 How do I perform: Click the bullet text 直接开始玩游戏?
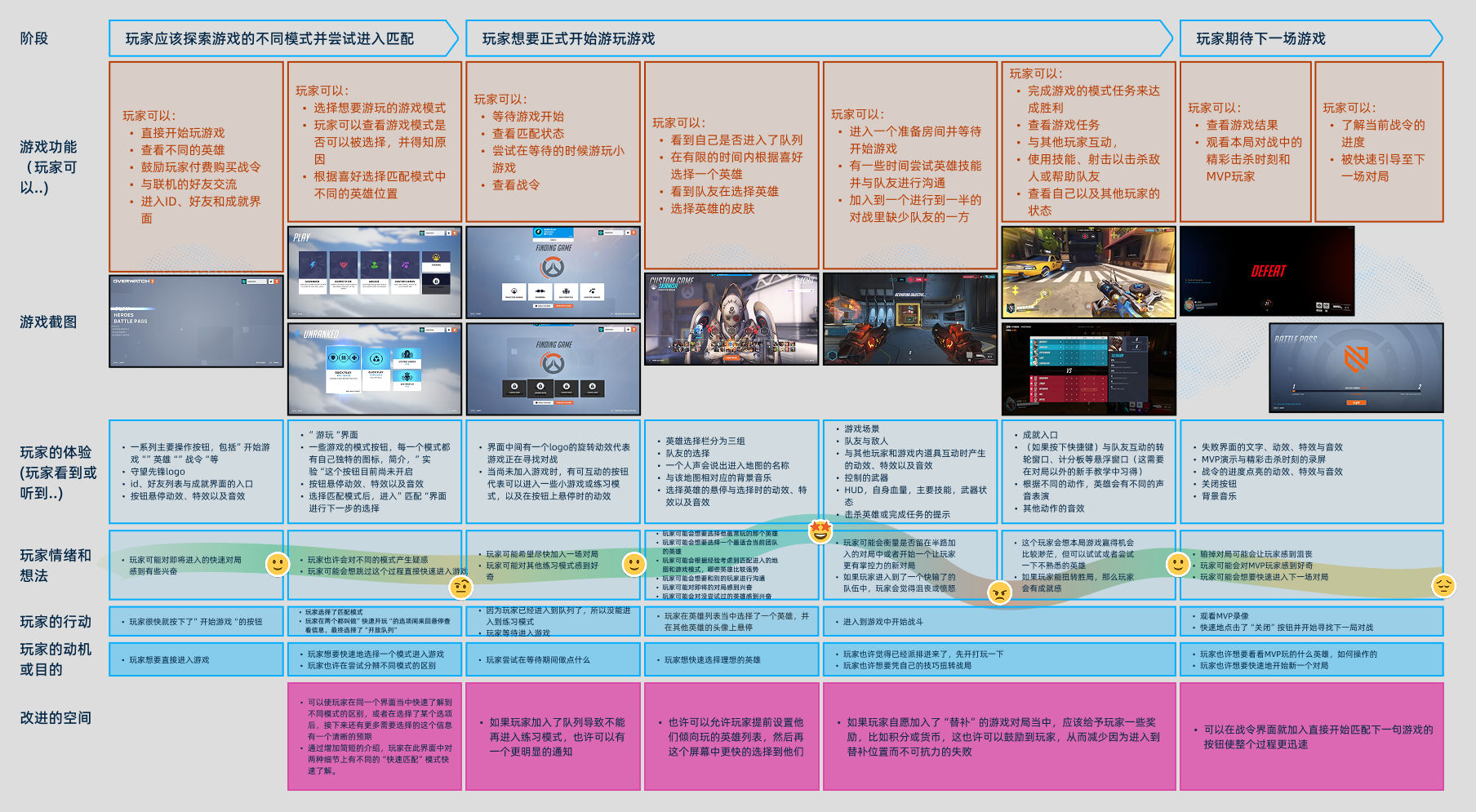[x=183, y=133]
